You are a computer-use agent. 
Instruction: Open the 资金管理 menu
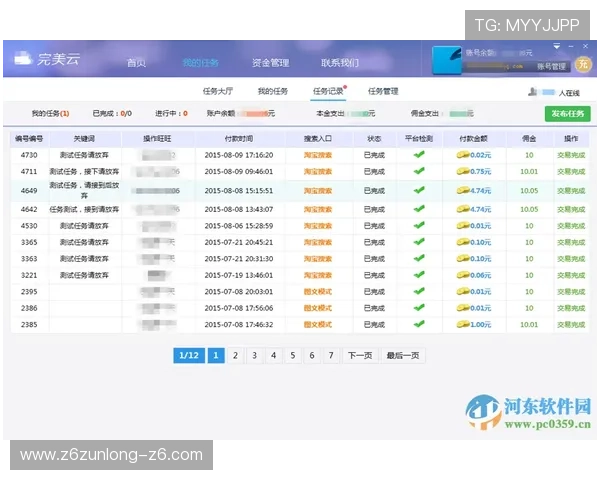point(270,63)
